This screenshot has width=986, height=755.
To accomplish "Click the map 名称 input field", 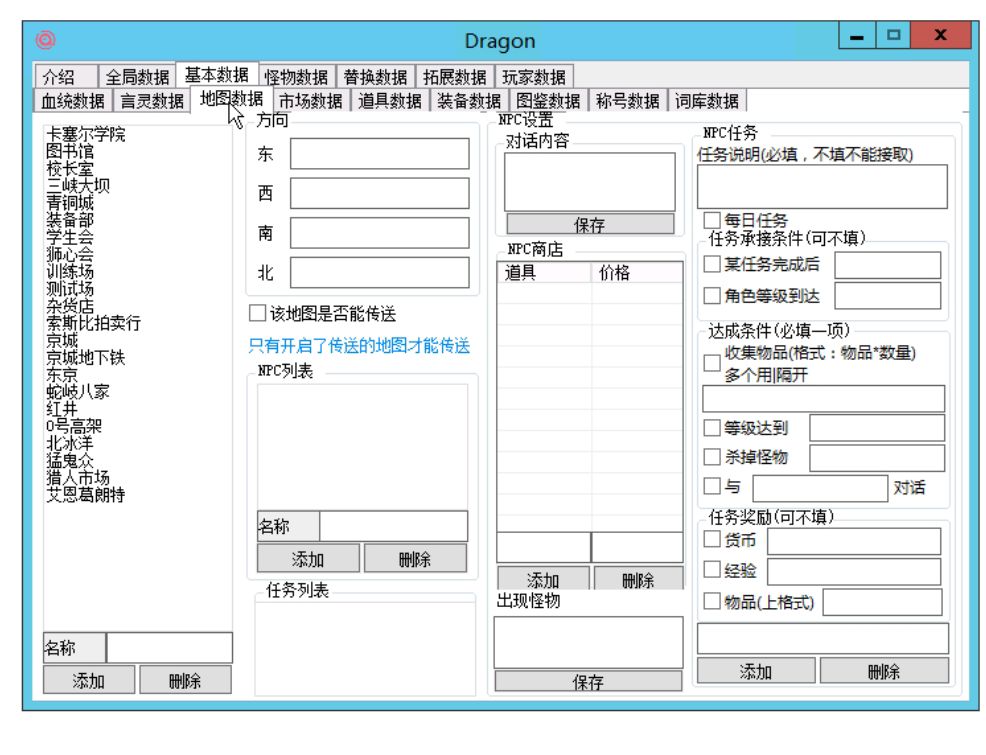I will click(x=169, y=648).
